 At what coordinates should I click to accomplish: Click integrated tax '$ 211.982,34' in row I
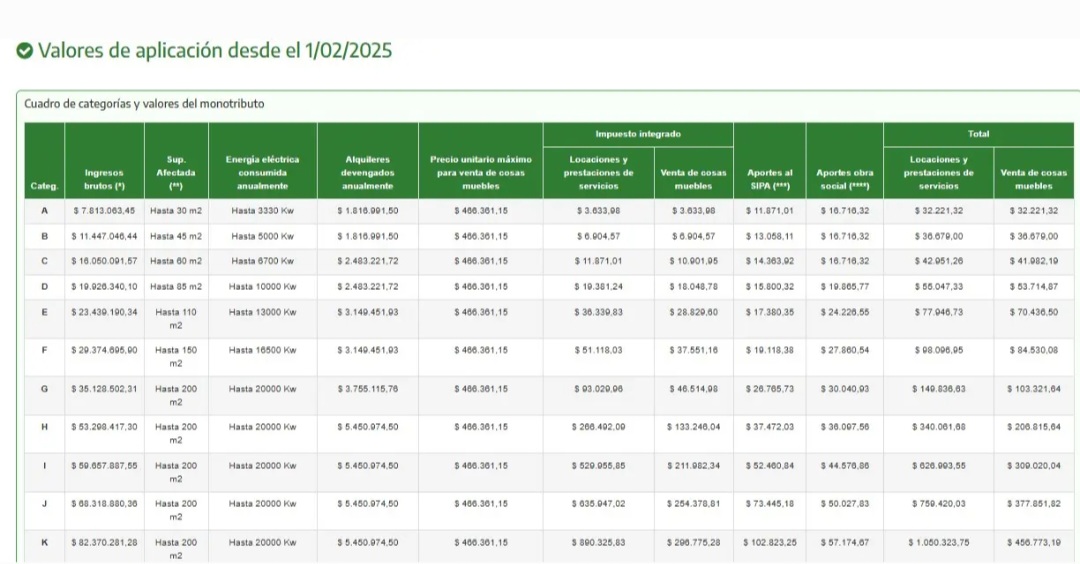(694, 466)
